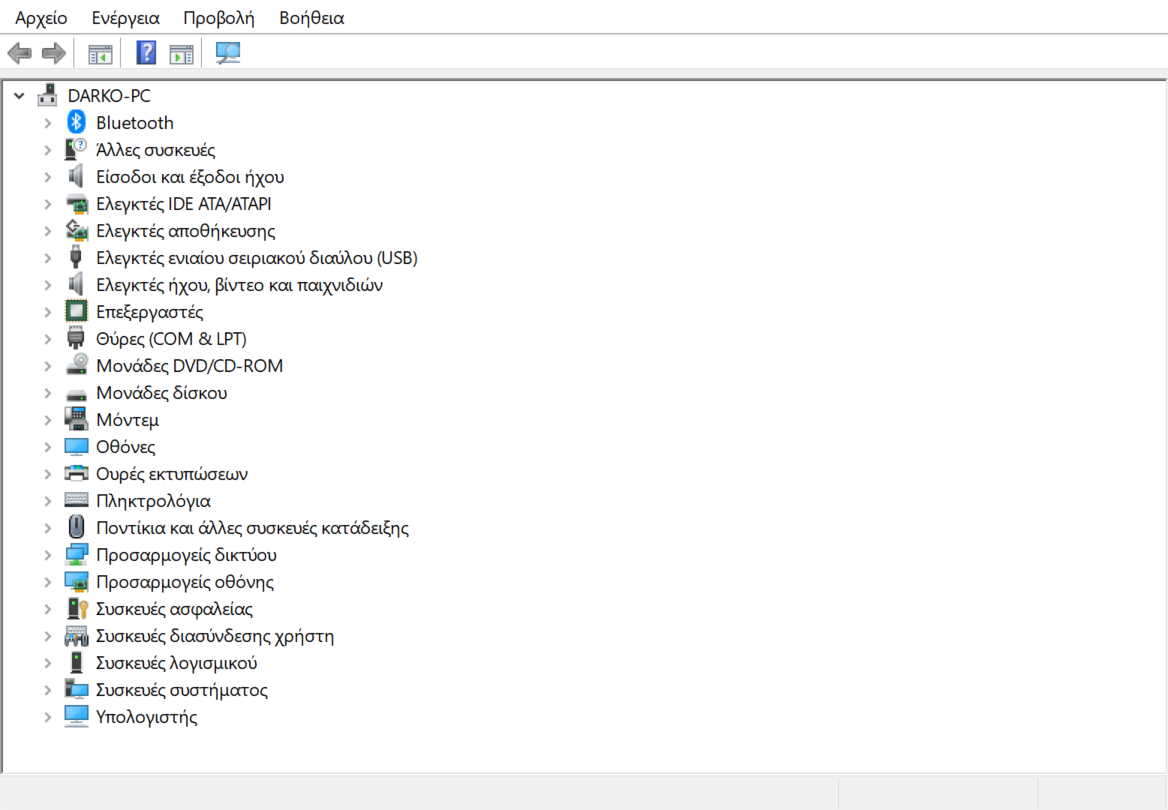Select the Προσαρμογείς οθόνης tree item
This screenshot has width=1168, height=810.
click(185, 582)
